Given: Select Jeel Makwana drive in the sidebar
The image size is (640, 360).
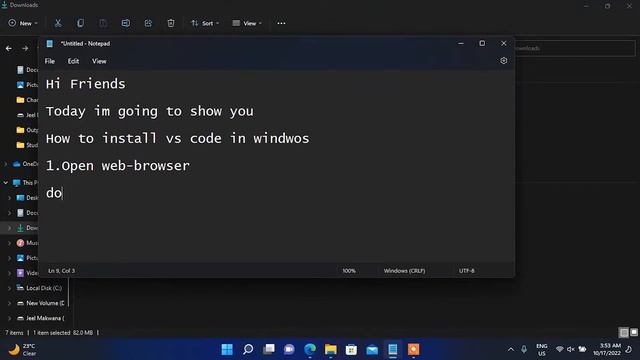Looking at the screenshot, I should (45, 318).
